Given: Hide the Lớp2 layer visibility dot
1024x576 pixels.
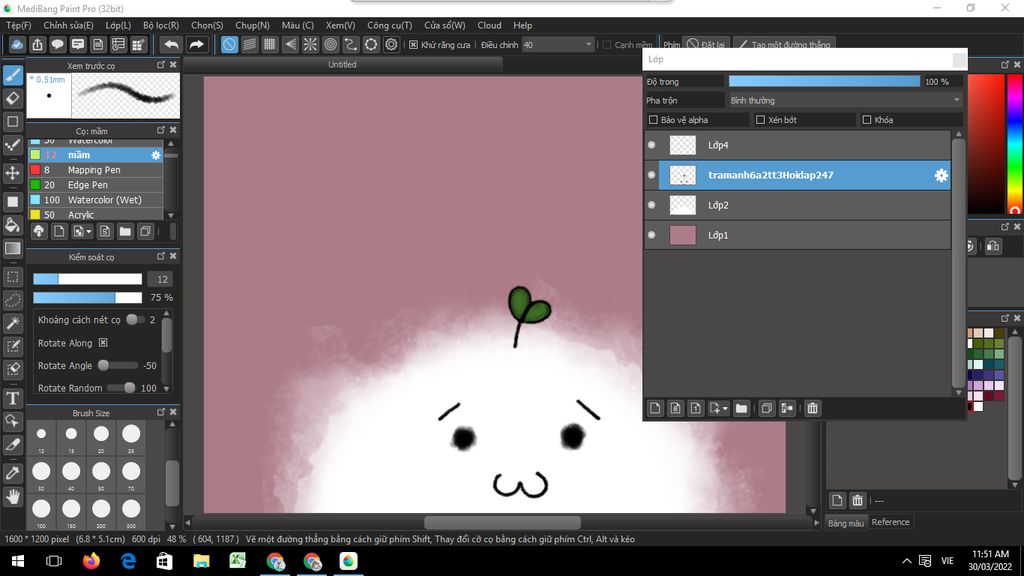Looking at the screenshot, I should 651,205.
